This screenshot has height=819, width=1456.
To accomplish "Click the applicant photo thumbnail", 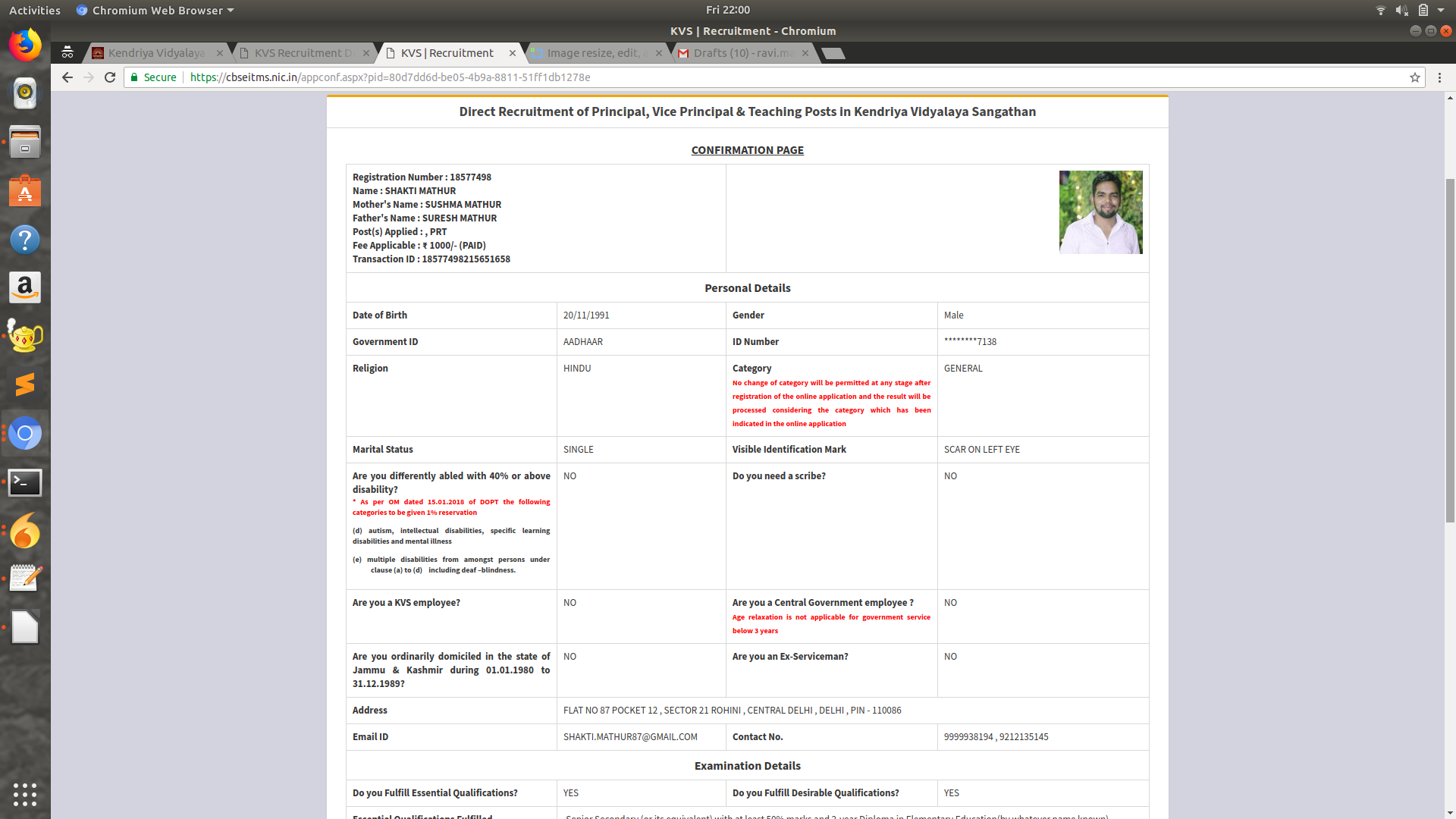I will coord(1100,212).
